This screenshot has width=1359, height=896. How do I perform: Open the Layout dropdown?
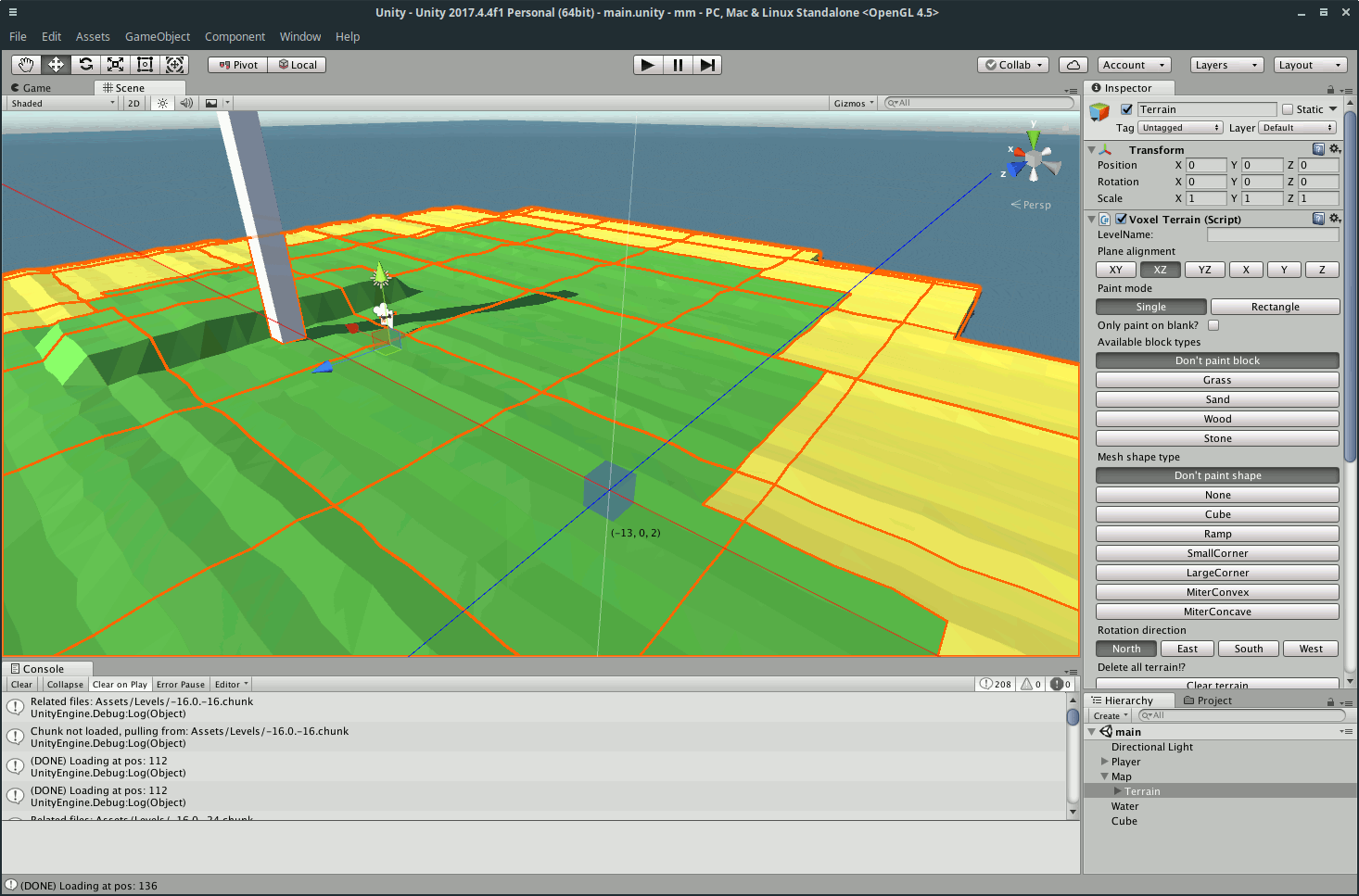1309,65
